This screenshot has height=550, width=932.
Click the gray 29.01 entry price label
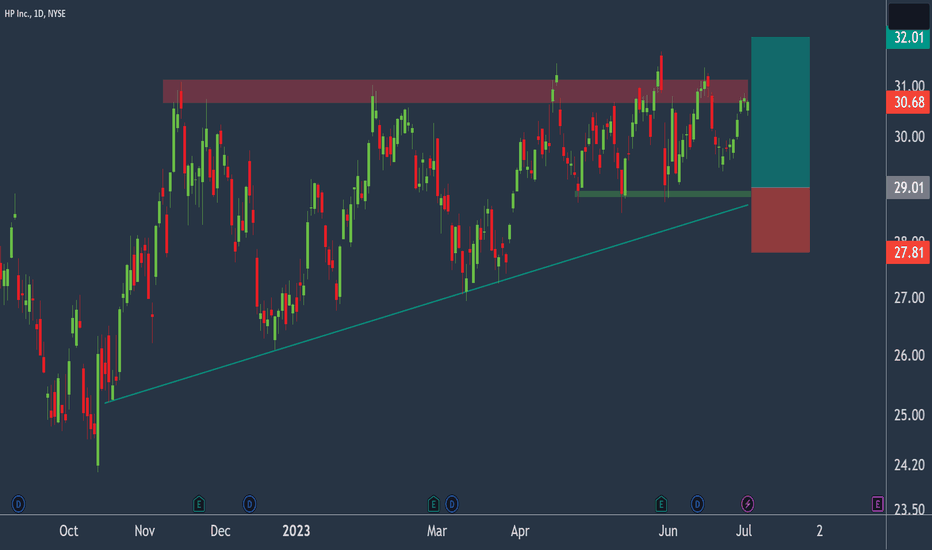click(908, 188)
